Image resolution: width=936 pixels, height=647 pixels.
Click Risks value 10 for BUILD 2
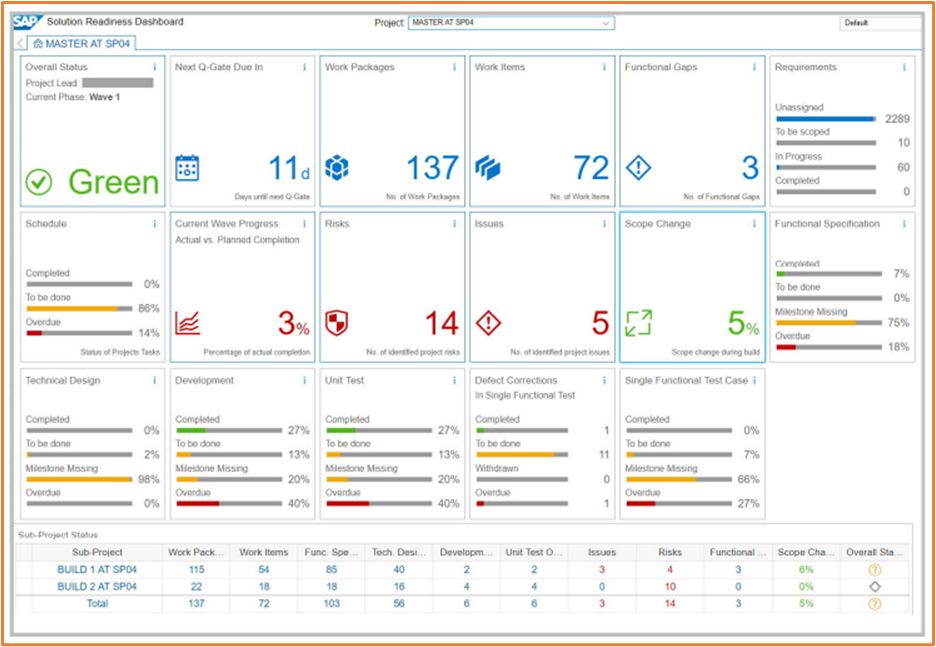(670, 587)
